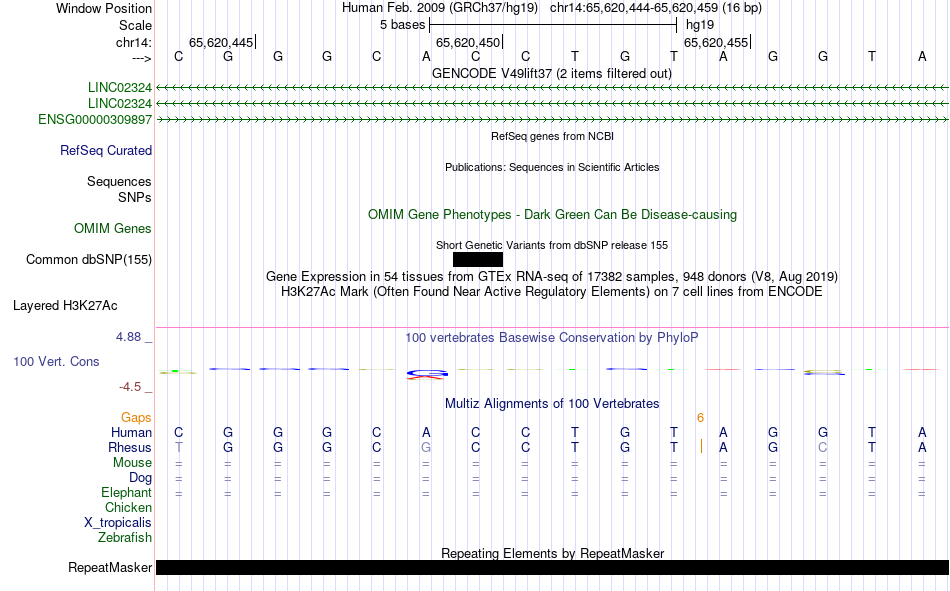Click the 100 Vert. Cons label
This screenshot has height=591, width=950.
pos(56,361)
